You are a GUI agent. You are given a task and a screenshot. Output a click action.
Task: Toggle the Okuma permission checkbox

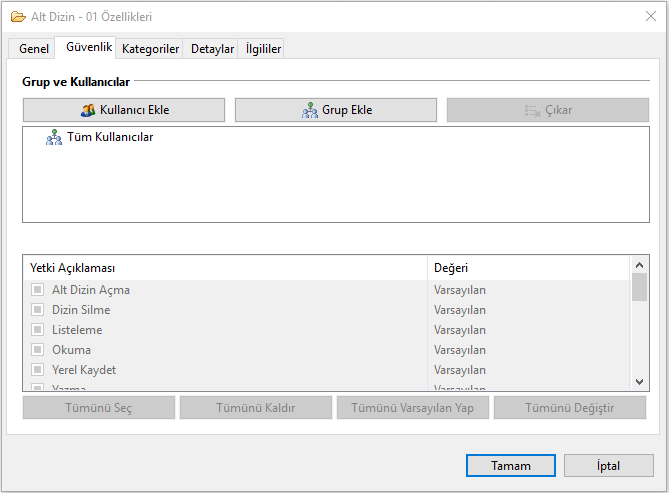(38, 350)
